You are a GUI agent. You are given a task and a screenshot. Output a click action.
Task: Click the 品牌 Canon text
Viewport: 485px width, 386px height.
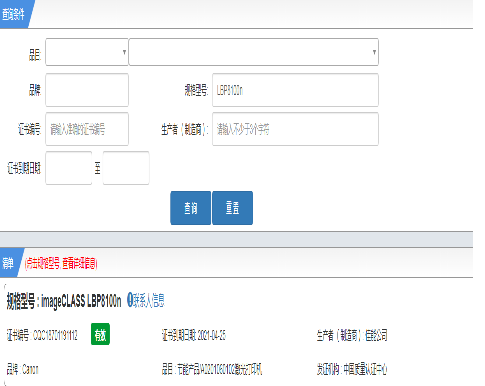tap(23, 369)
